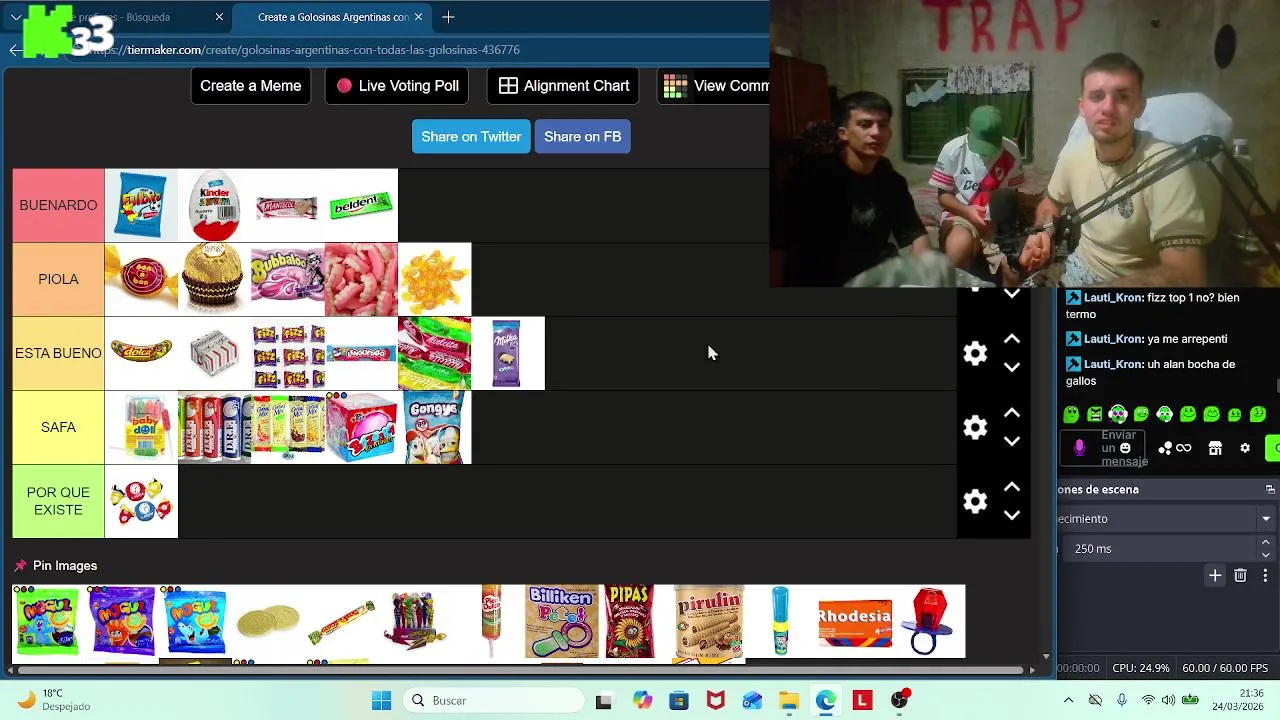Select Bubbaloo gum in PIOLA tier
The height and width of the screenshot is (720, 1280).
pyautogui.click(x=288, y=279)
